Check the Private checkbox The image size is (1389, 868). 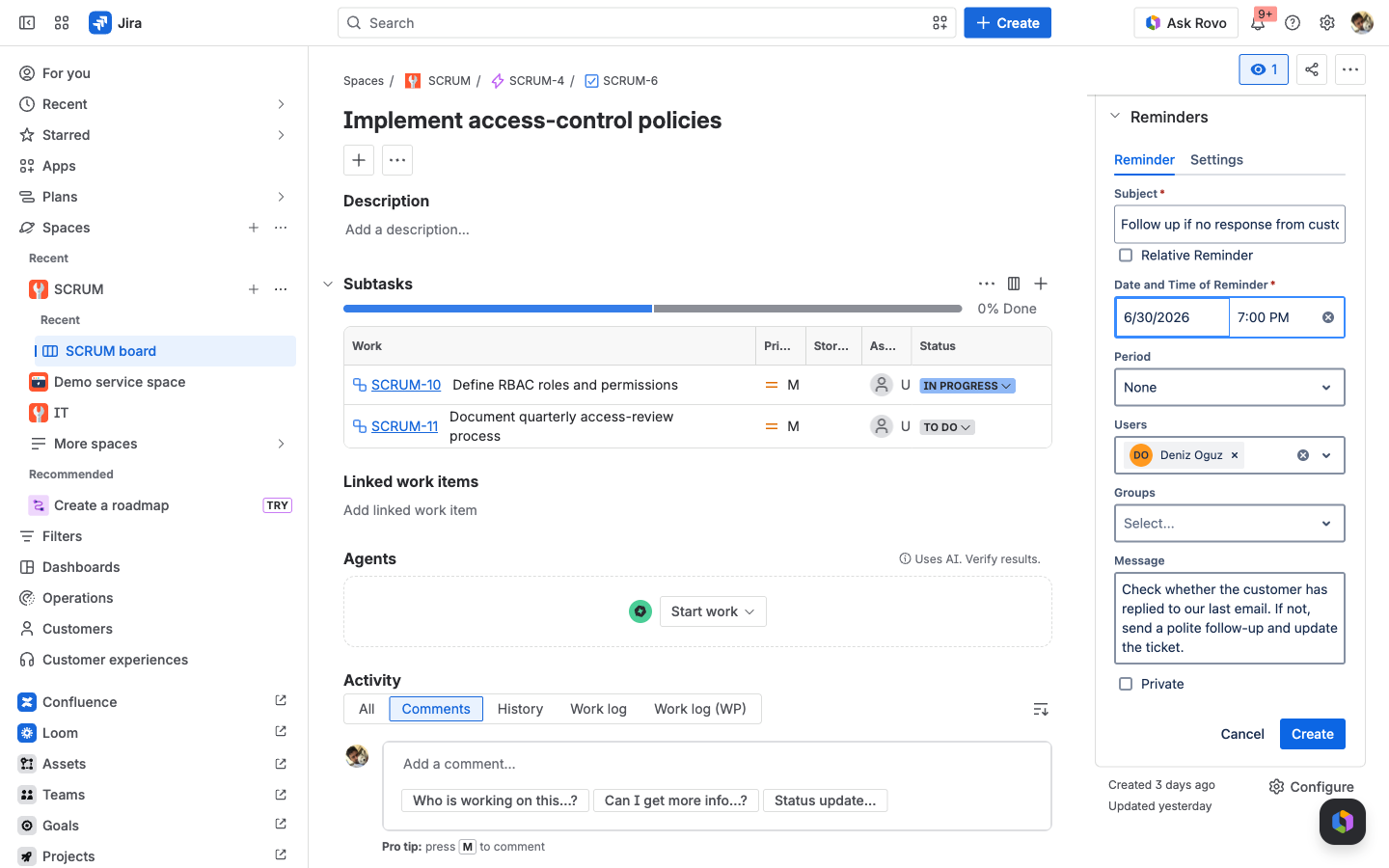coord(1126,684)
